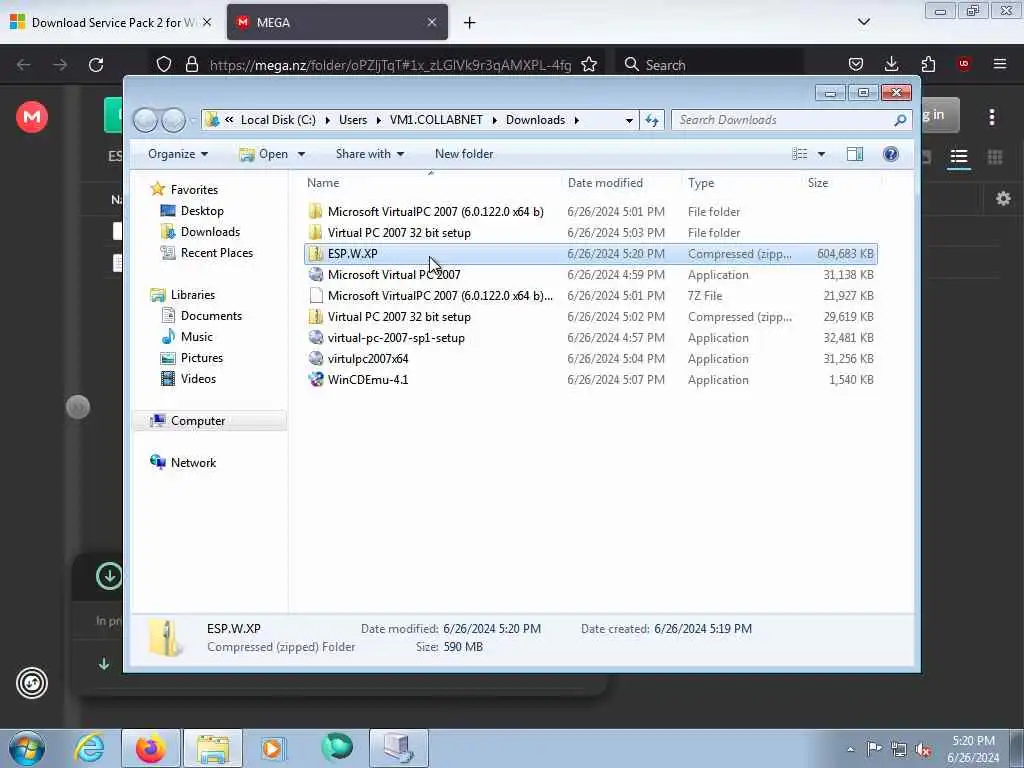The width and height of the screenshot is (1024, 768).
Task: Click the MEGA logo in the sidebar
Action: point(32,118)
